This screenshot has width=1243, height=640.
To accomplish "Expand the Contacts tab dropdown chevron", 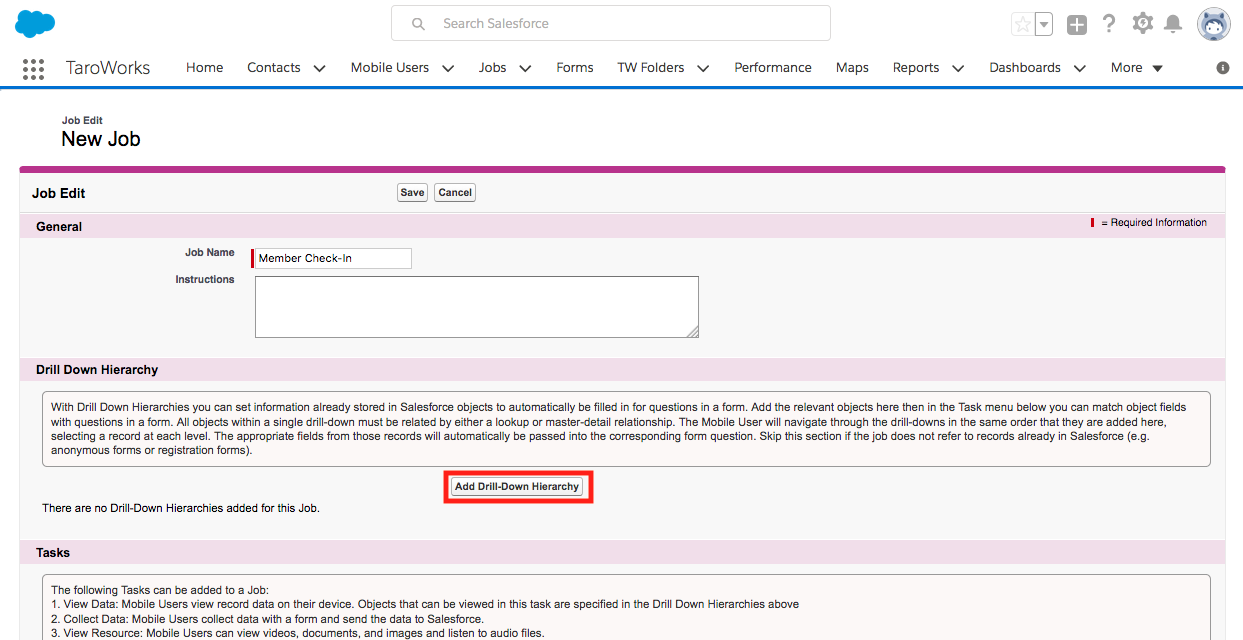I will (x=319, y=68).
